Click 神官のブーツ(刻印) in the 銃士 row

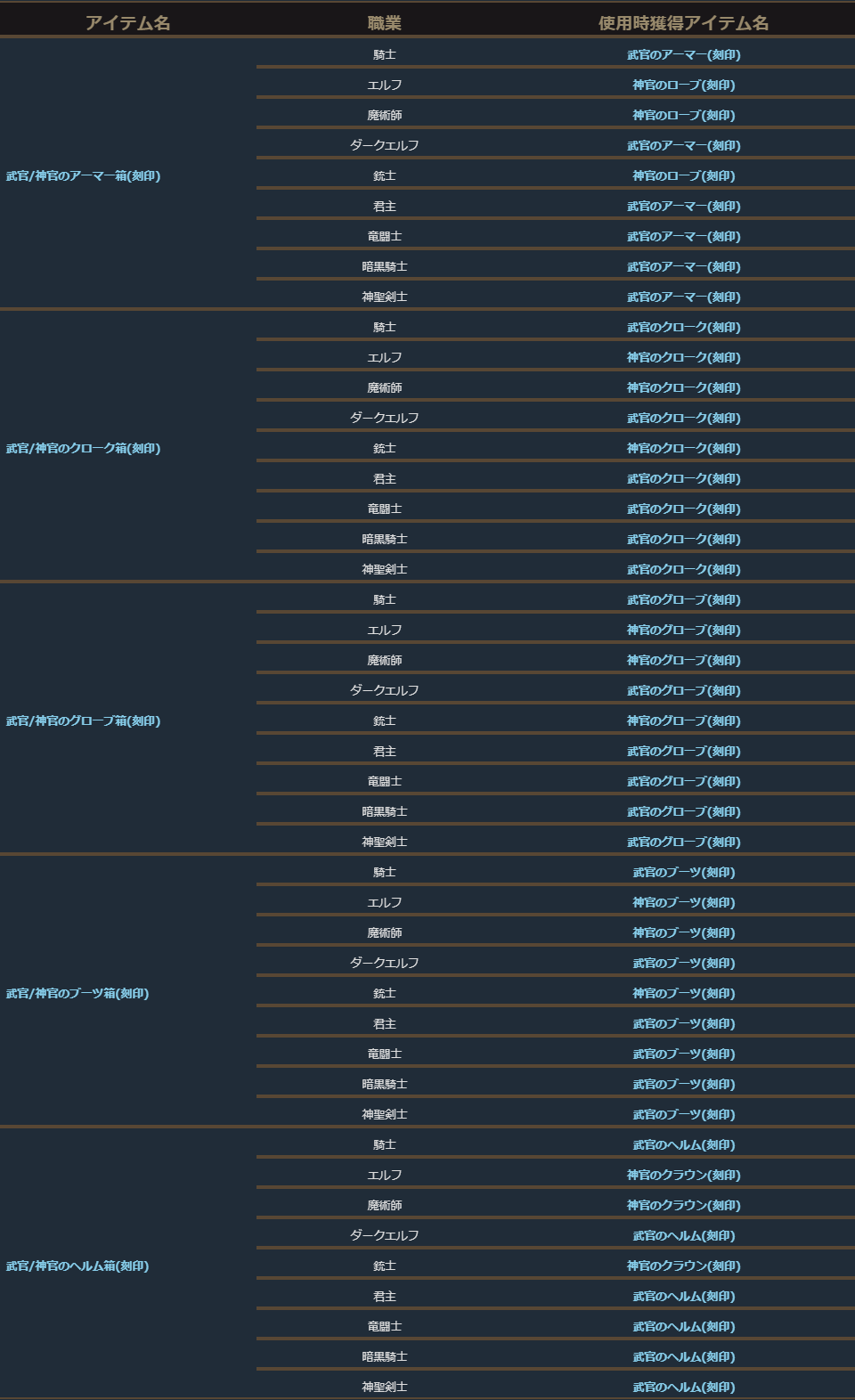tap(683, 994)
